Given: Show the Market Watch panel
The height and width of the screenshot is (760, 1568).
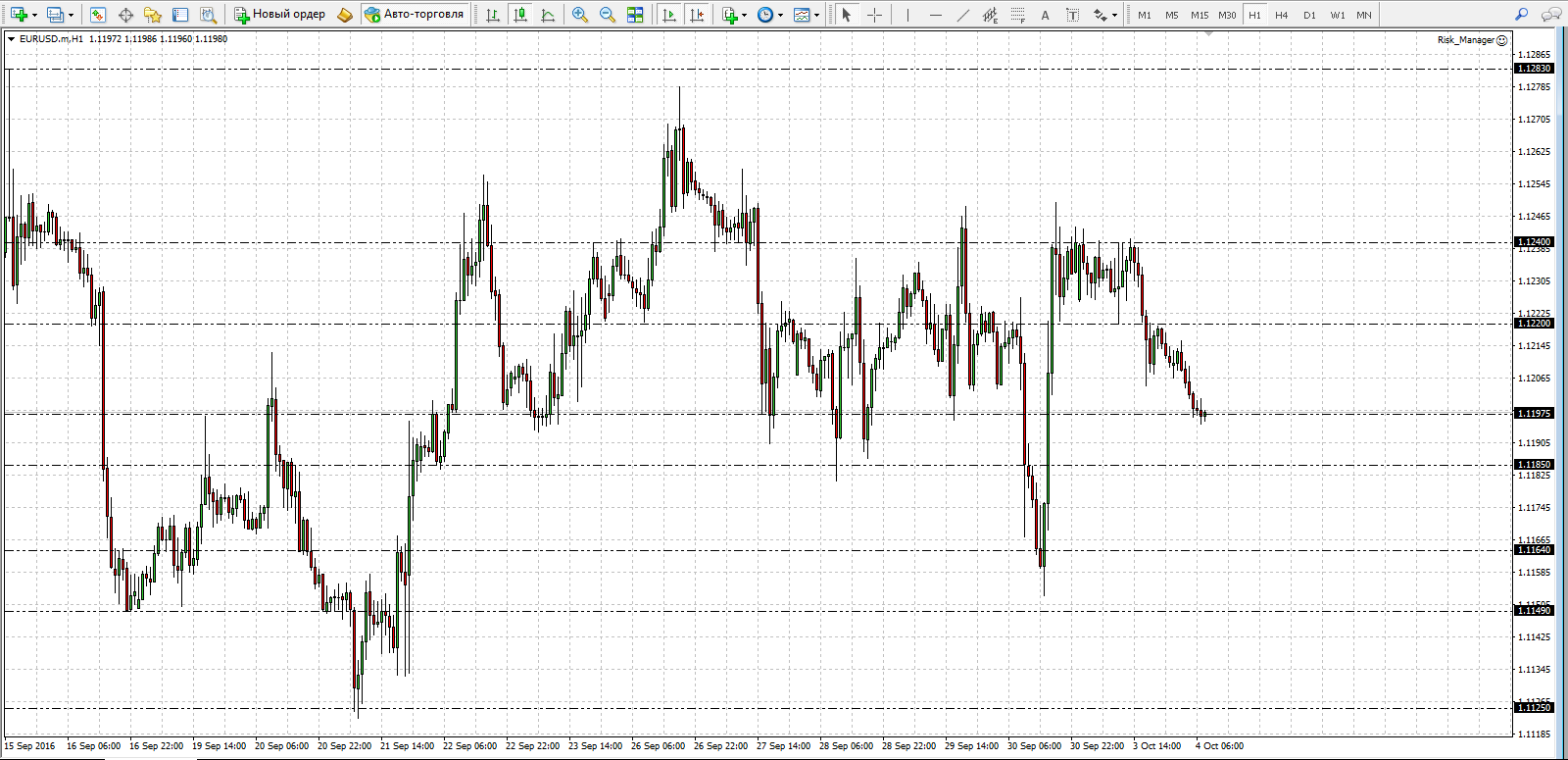Looking at the screenshot, I should pos(98,15).
